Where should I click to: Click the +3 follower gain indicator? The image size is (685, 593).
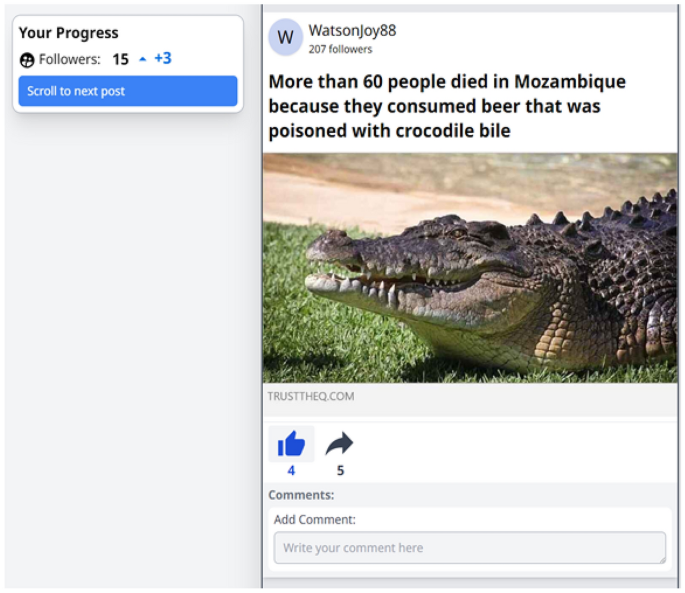click(x=163, y=59)
